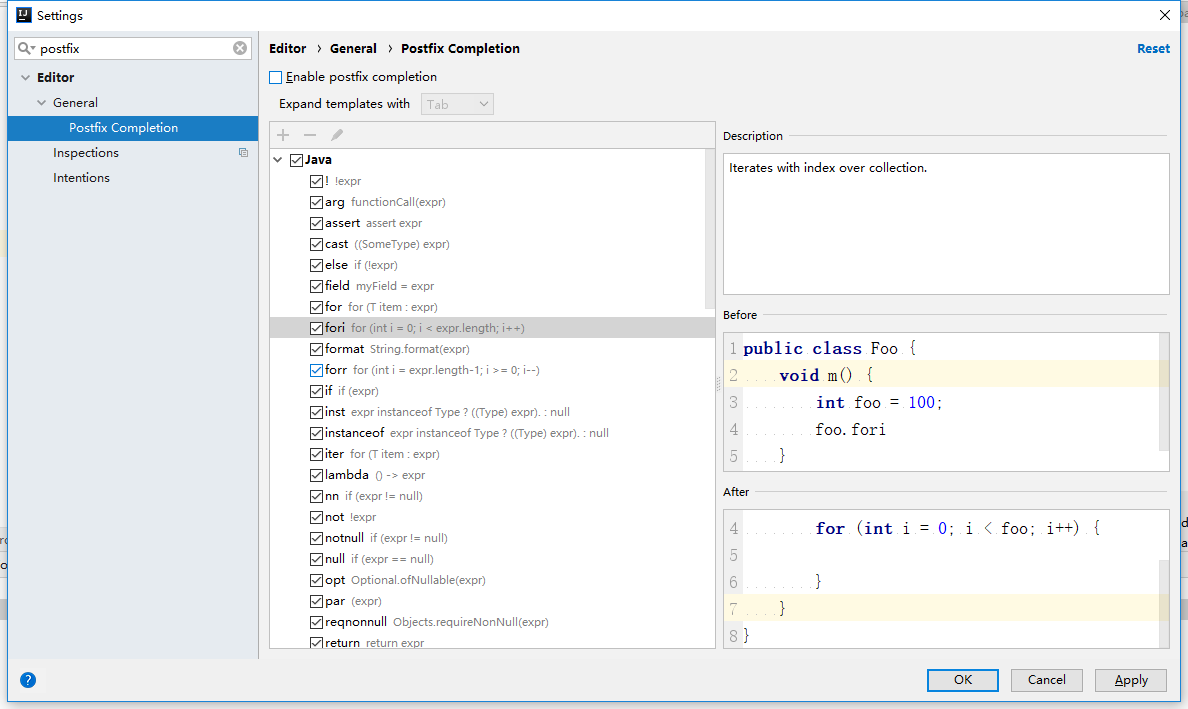Open the Expand templates with dropdown
This screenshot has width=1188, height=709.
[x=457, y=103]
